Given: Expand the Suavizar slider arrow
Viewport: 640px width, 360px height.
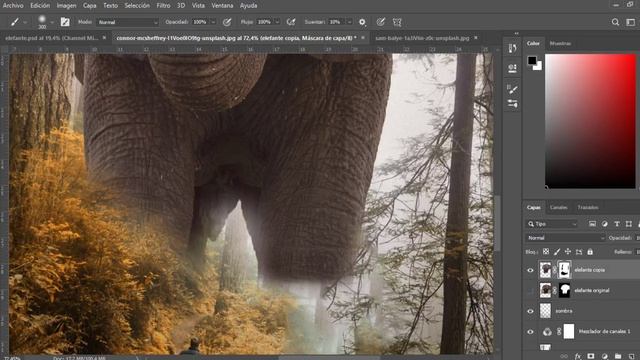Looking at the screenshot, I should pos(349,22).
